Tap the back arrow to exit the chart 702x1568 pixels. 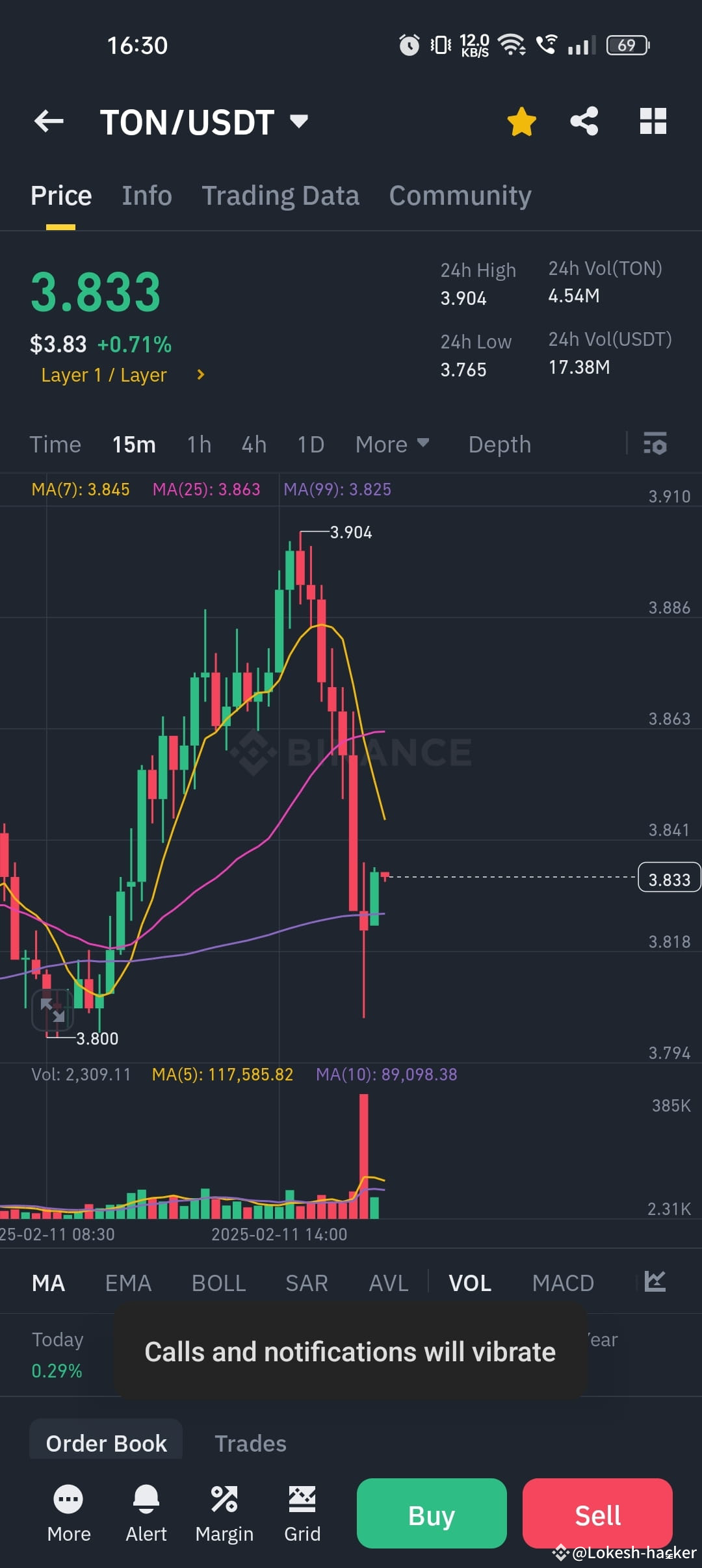pos(48,121)
